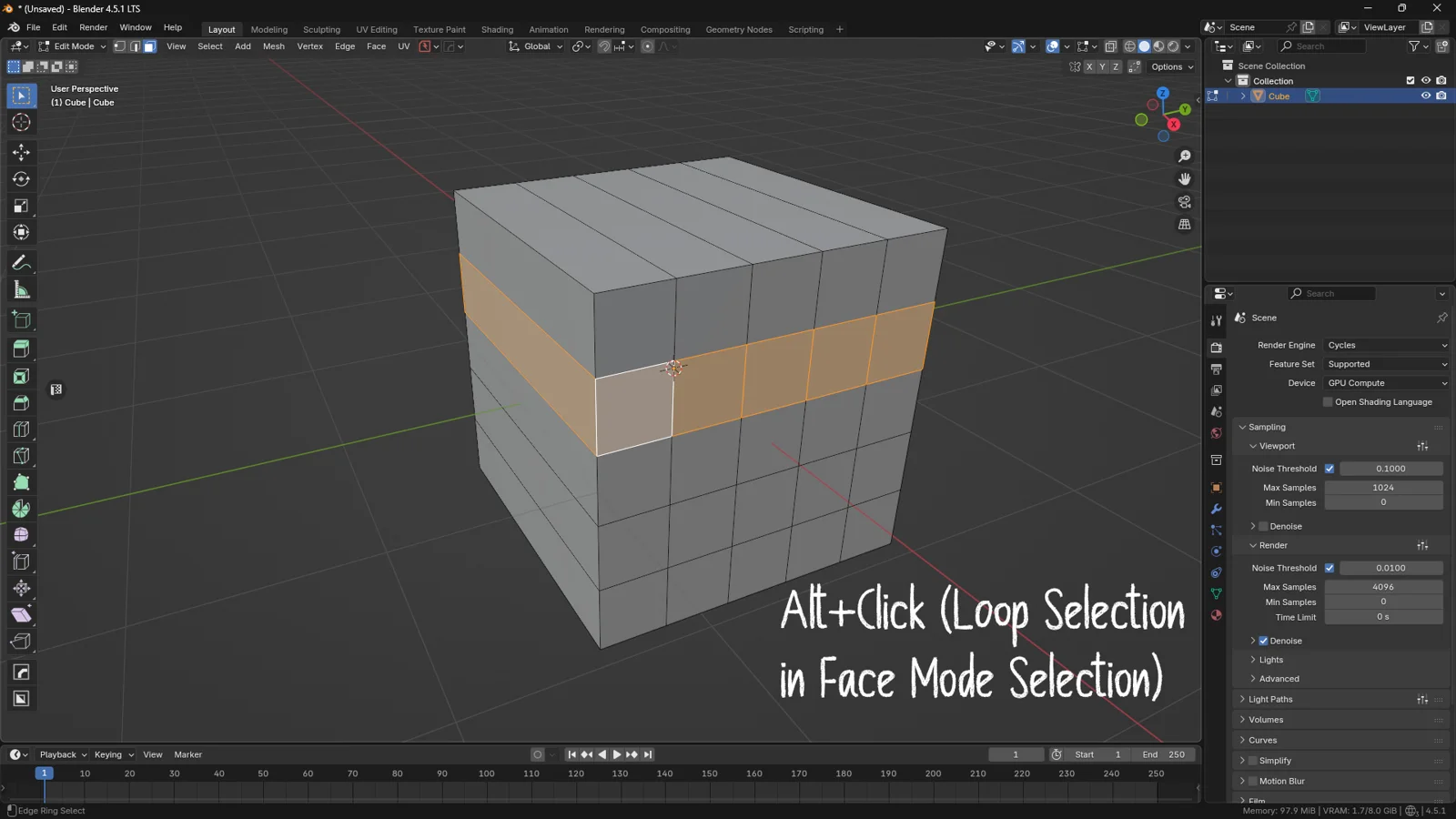This screenshot has width=1456, height=819.
Task: Click the viewport Max Samples 1024 field
Action: (1383, 488)
